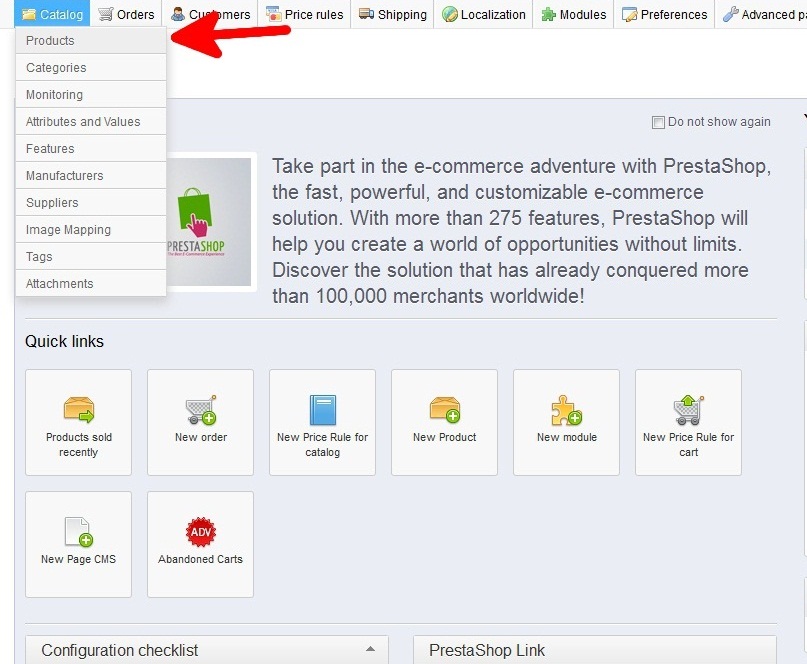Open Attachments from the Catalog dropdown
The image size is (807, 664).
(x=91, y=284)
